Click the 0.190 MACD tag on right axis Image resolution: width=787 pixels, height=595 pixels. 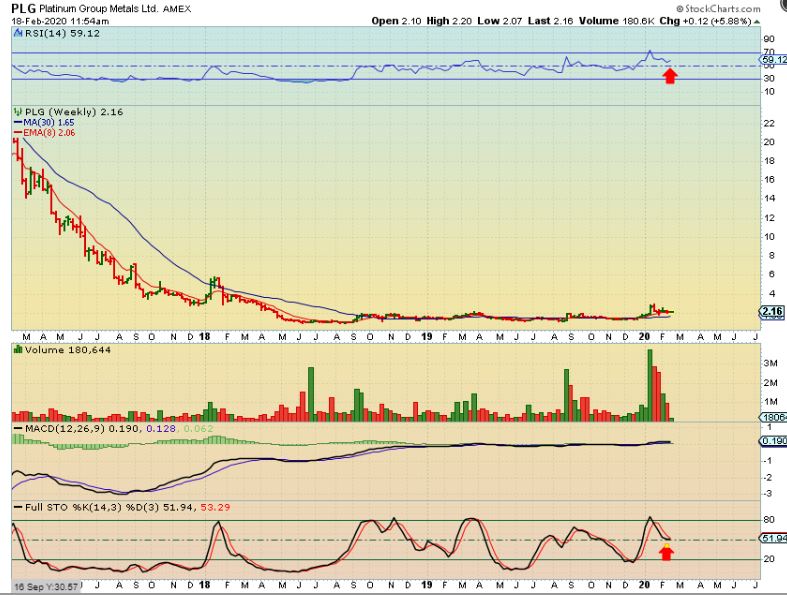coord(773,441)
